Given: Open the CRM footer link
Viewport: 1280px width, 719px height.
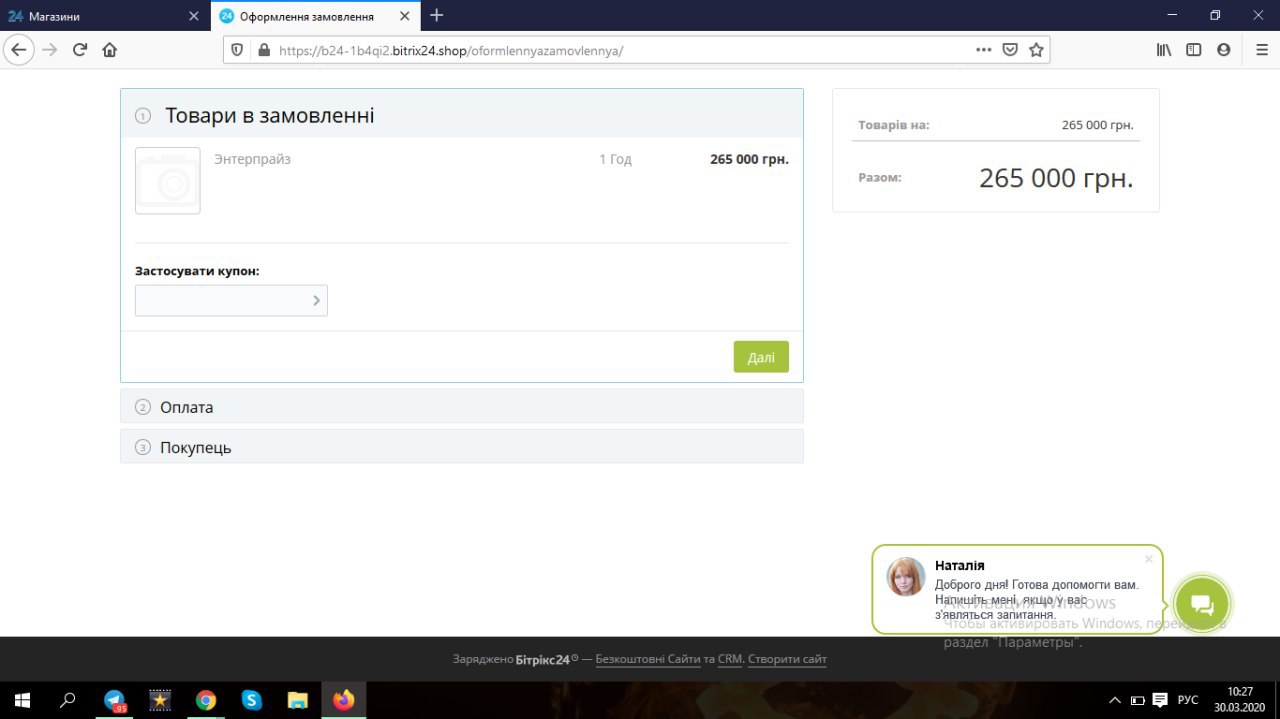Looking at the screenshot, I should pyautogui.click(x=730, y=659).
